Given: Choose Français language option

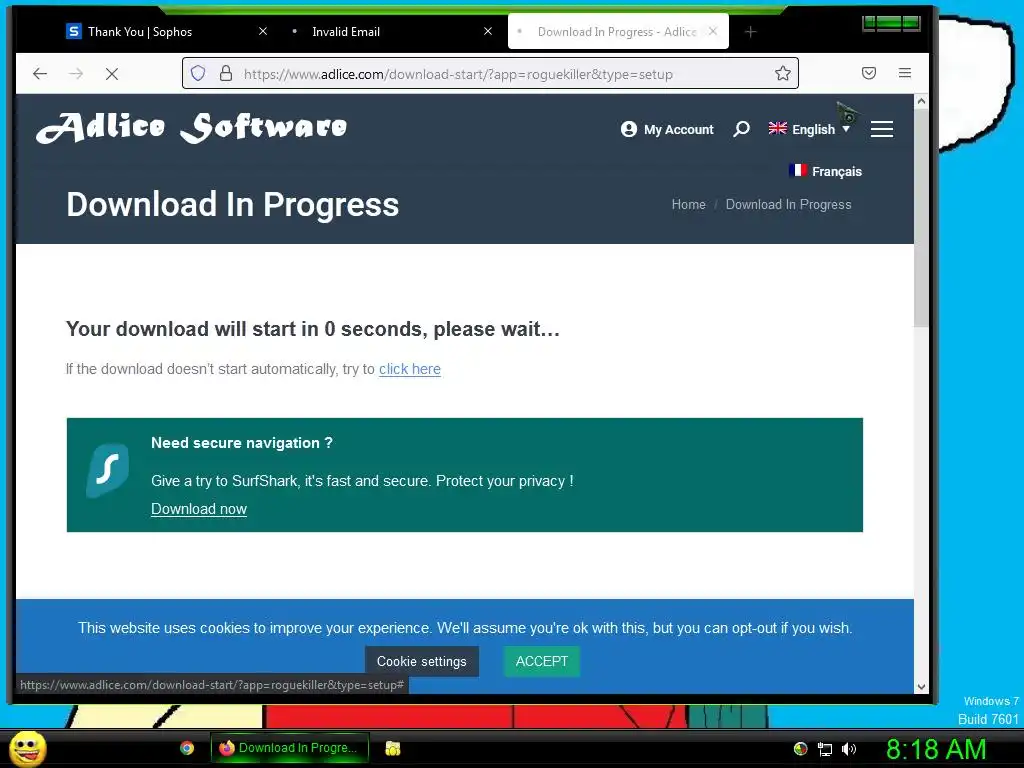Looking at the screenshot, I should pos(825,171).
